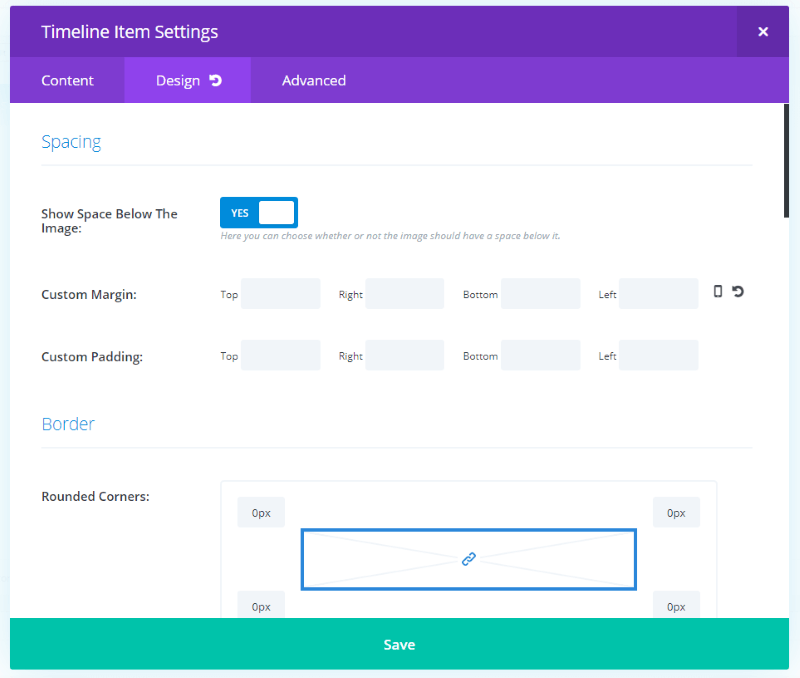This screenshot has height=678, width=800.
Task: Edit the bottom-right rounded corner value
Action: click(676, 605)
